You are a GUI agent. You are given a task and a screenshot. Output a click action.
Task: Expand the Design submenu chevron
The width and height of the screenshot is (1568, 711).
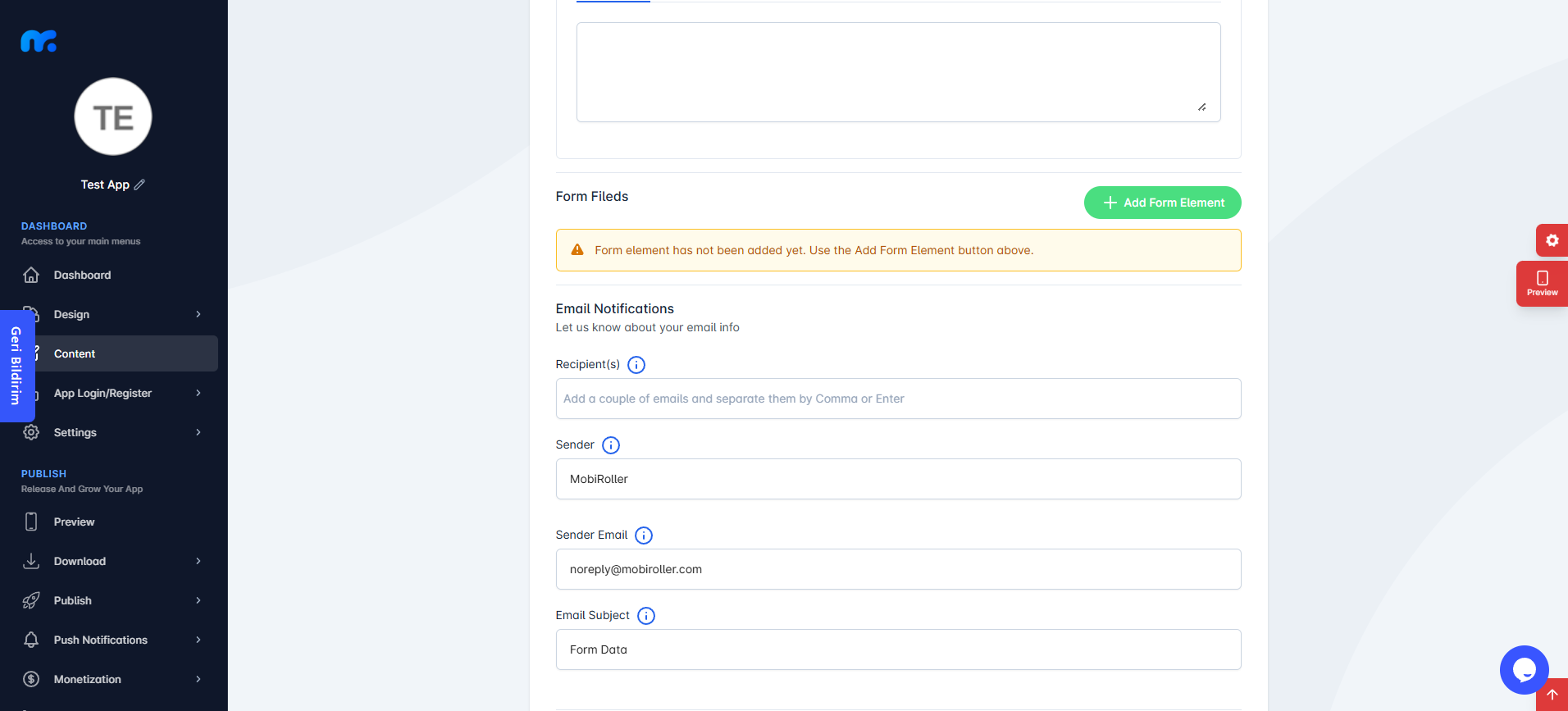click(198, 314)
